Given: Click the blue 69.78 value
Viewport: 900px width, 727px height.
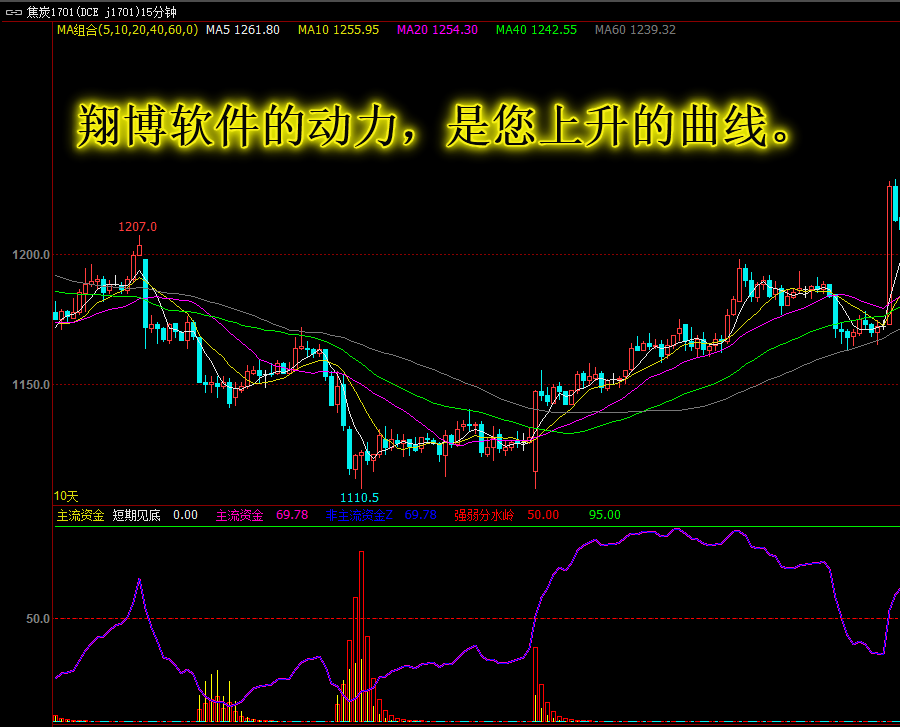Looking at the screenshot, I should [x=421, y=515].
